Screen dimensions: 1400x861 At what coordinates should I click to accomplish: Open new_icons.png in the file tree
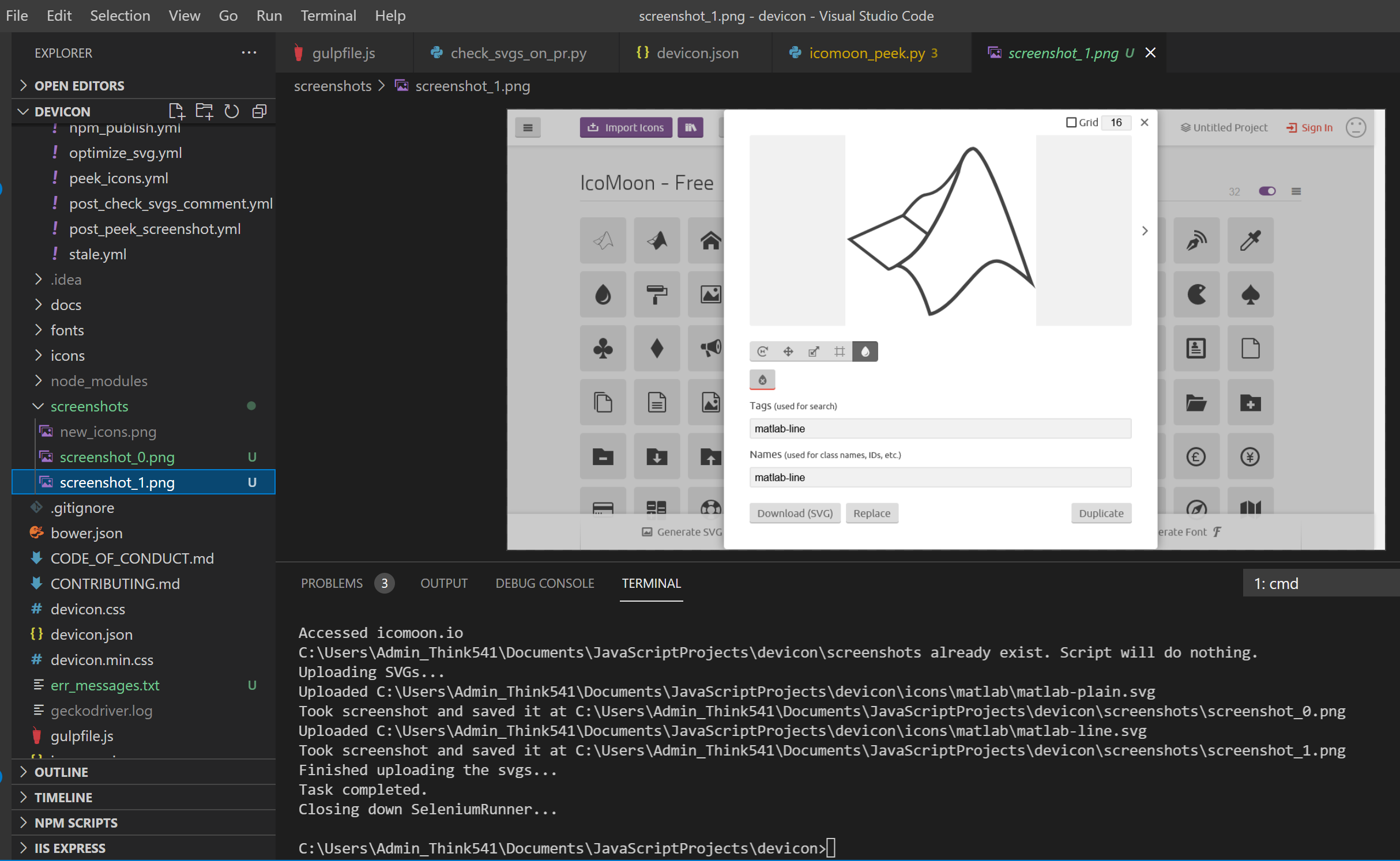[144, 432]
